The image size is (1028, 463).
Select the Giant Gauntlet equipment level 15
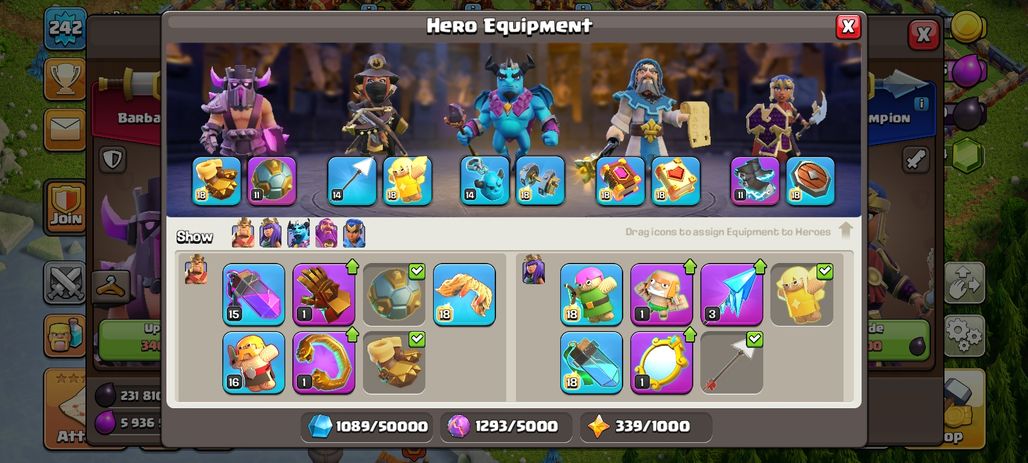(x=253, y=294)
